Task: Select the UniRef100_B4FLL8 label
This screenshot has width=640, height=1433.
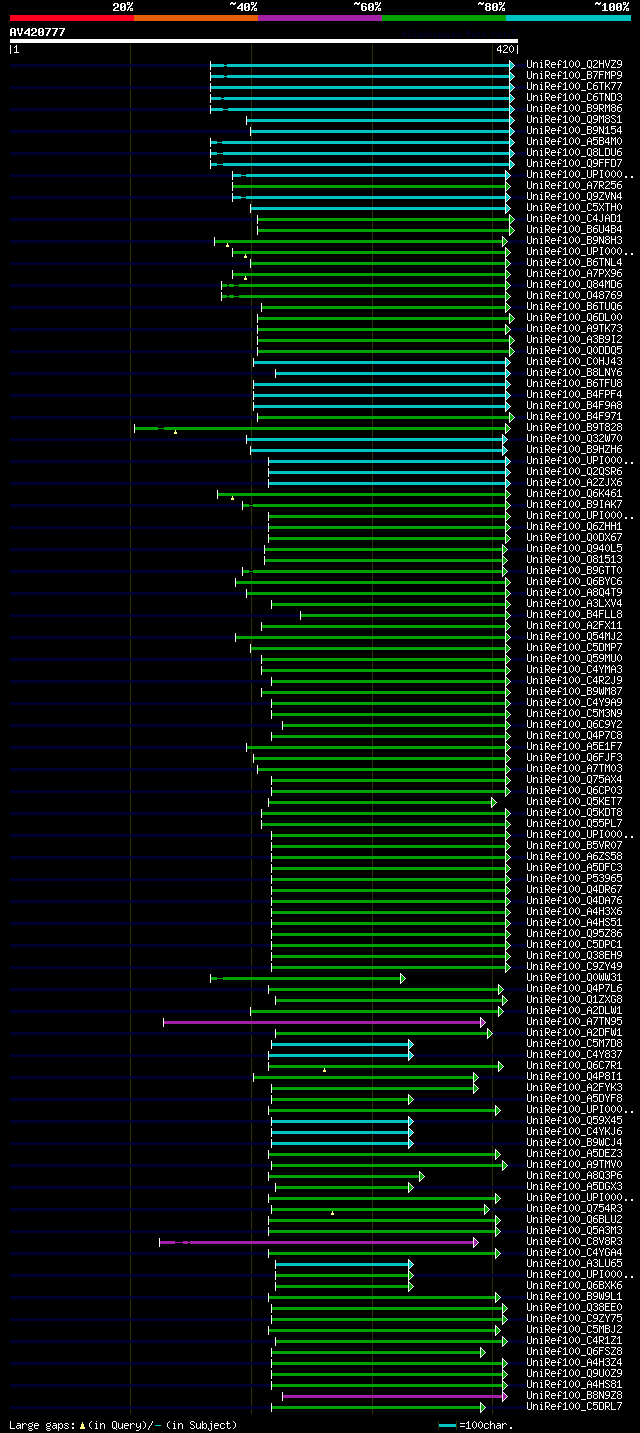Action: tap(574, 615)
